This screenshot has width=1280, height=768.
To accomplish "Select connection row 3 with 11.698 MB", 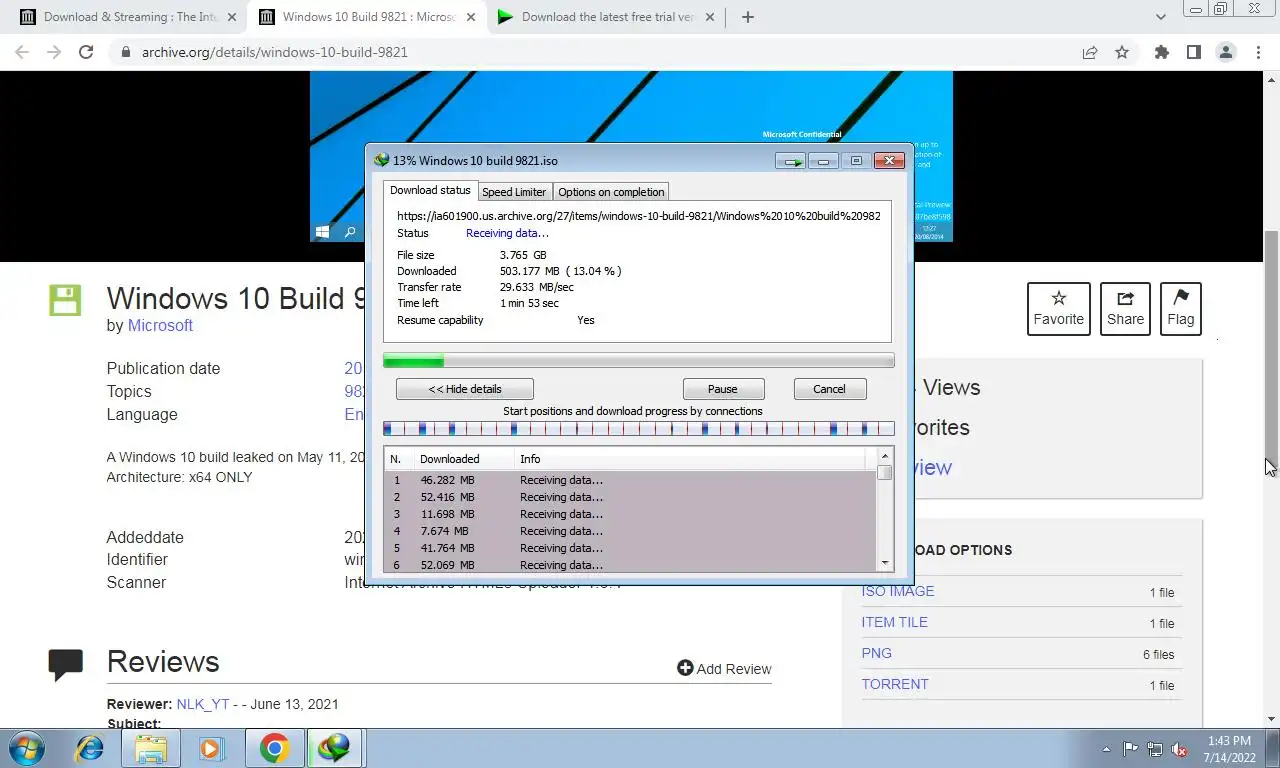I will [x=630, y=514].
